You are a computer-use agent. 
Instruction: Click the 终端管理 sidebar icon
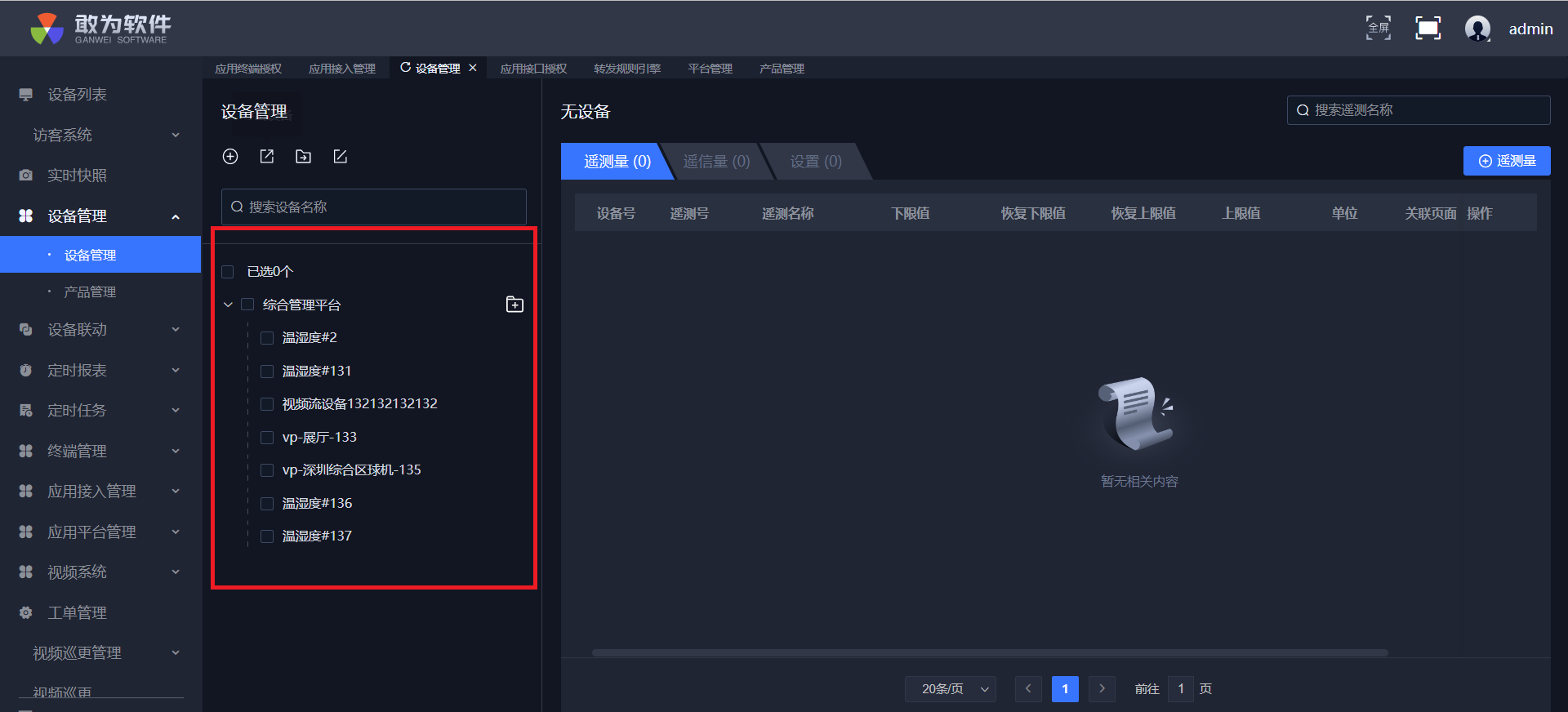[26, 452]
